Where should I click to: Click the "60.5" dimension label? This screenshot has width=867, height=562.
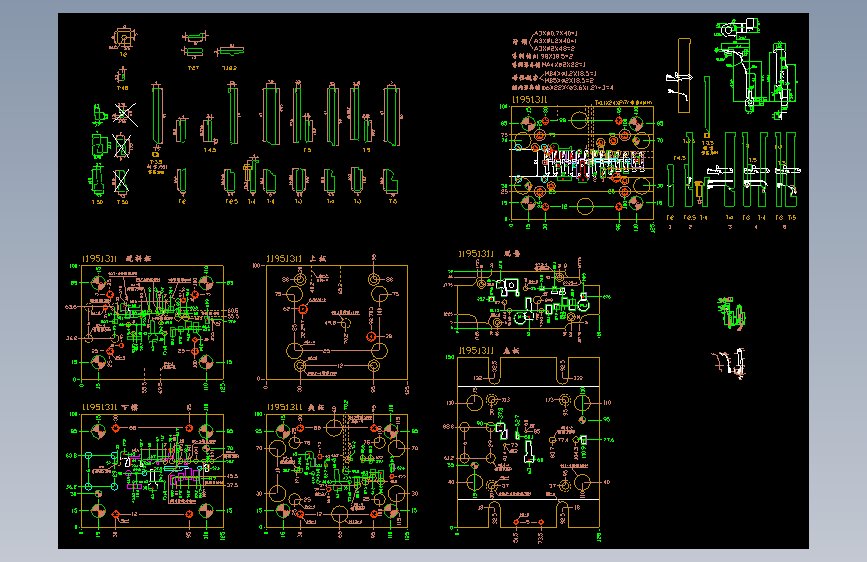click(x=232, y=311)
